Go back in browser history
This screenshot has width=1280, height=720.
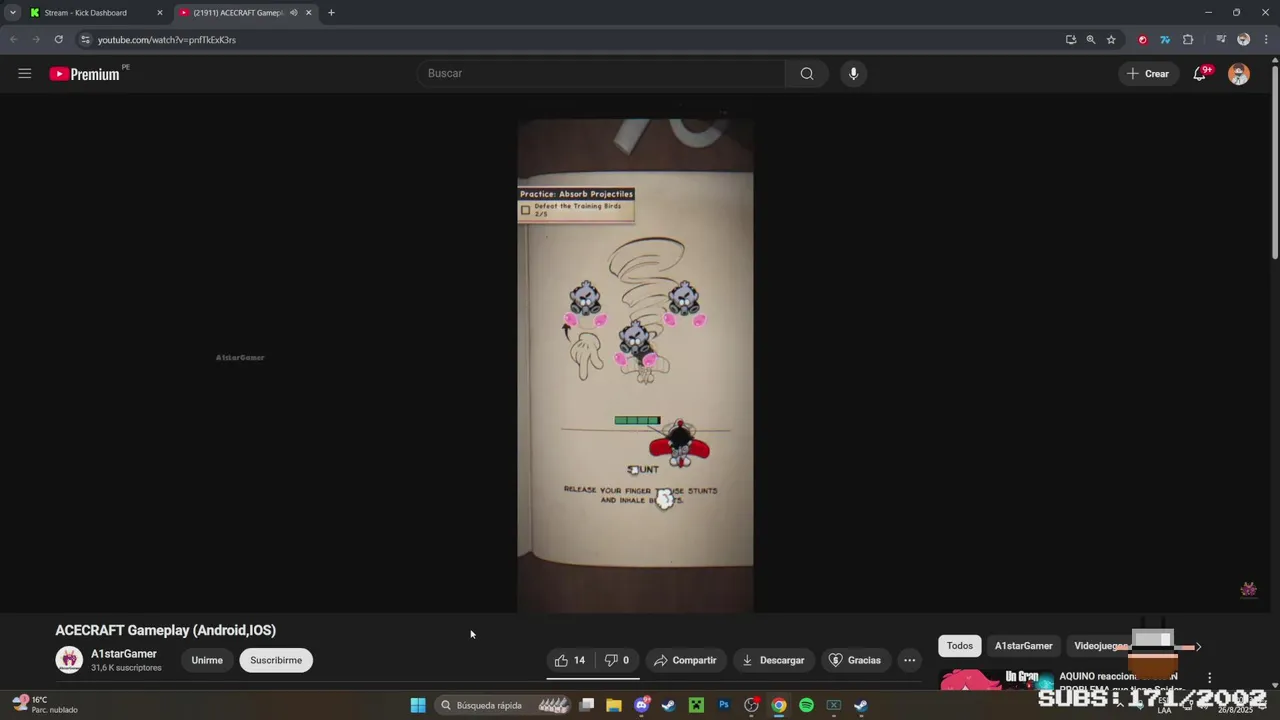[13, 40]
